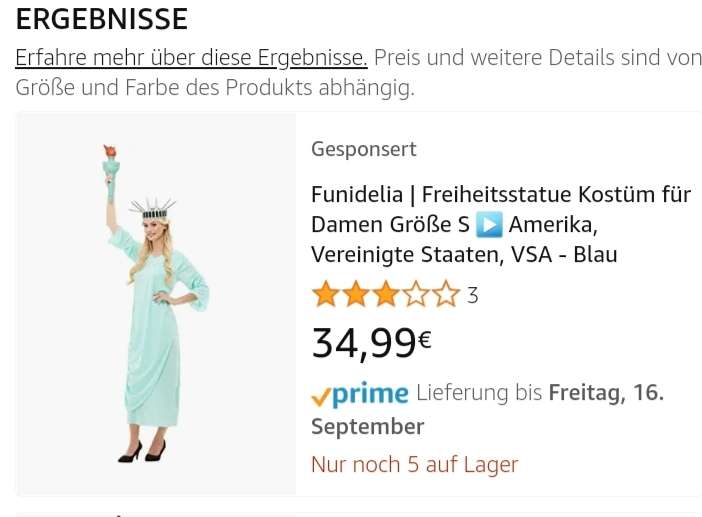The image size is (702, 517).
Task: Open the Funidelia Freiheitsstatue Kostüm product title
Action: click(501, 224)
